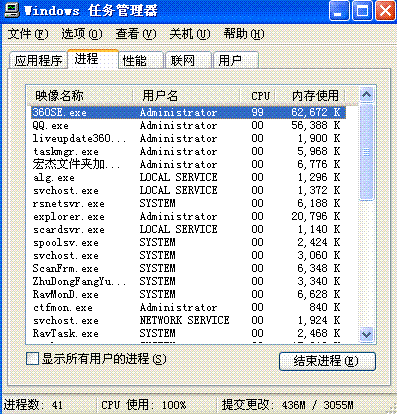Switch to the 性能 tab
The height and width of the screenshot is (414, 397).
[141, 60]
